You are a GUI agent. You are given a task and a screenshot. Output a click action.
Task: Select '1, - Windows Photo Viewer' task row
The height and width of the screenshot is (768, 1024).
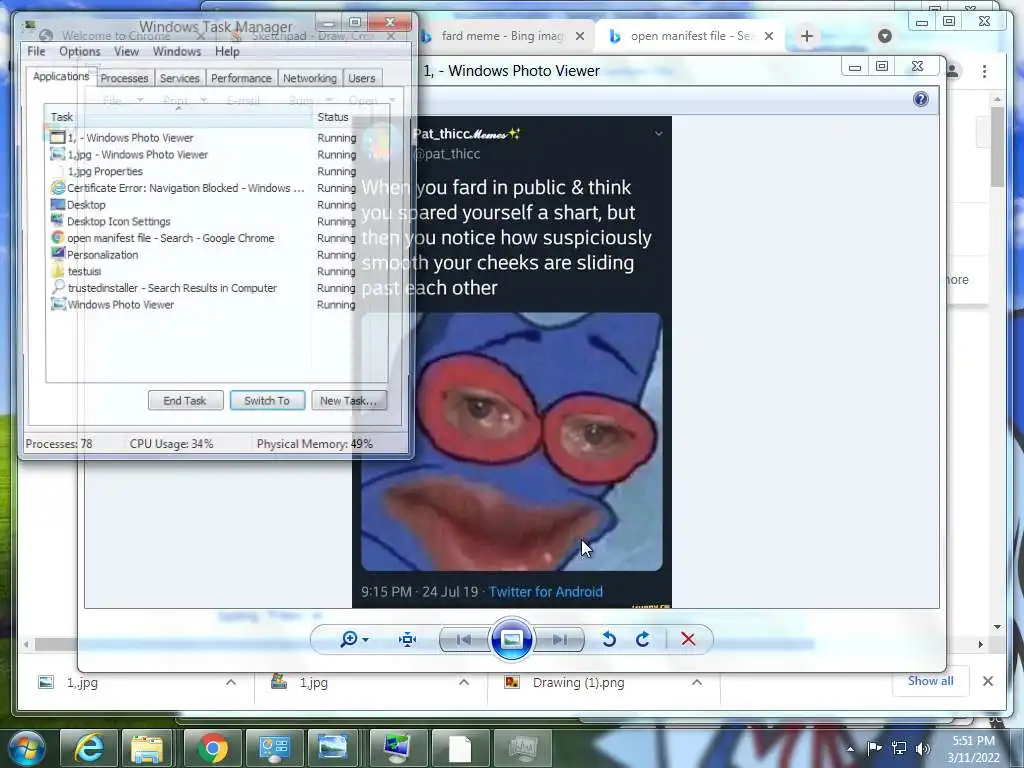pos(203,138)
